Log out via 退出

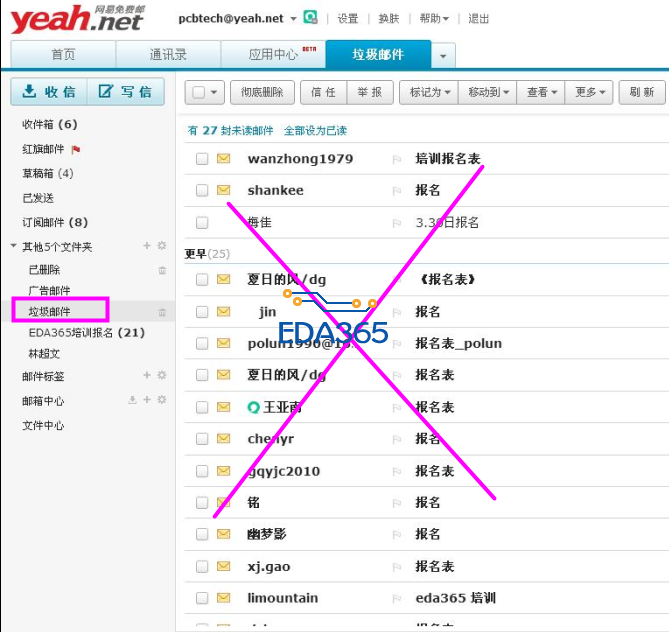[478, 19]
